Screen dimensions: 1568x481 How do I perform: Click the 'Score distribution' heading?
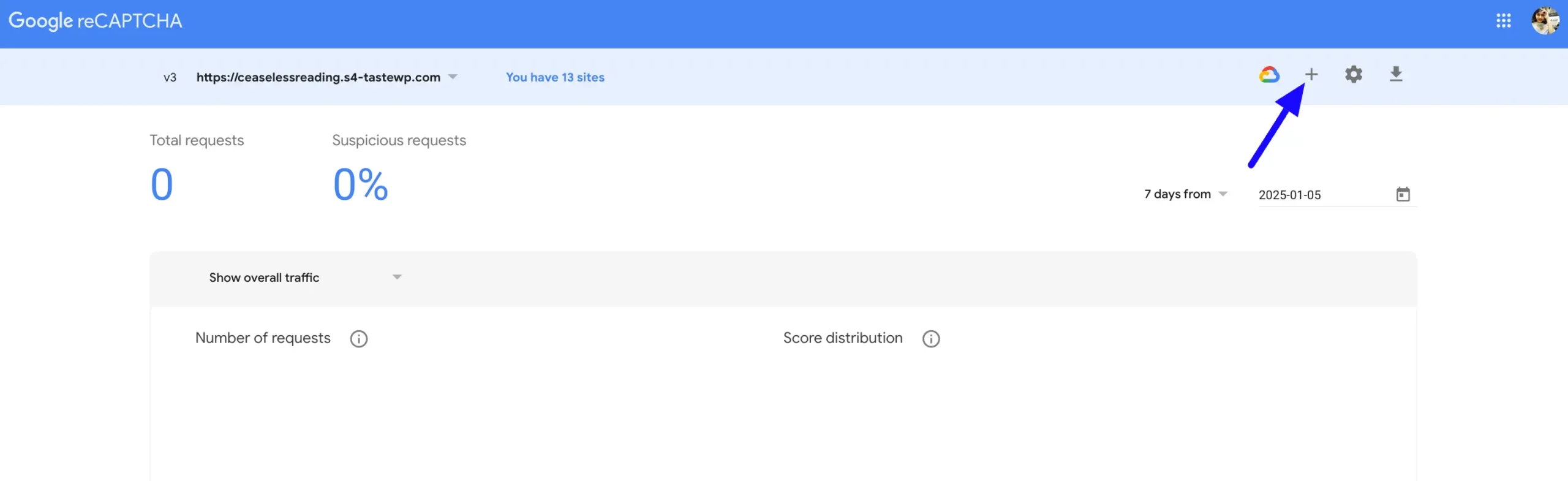click(x=842, y=338)
